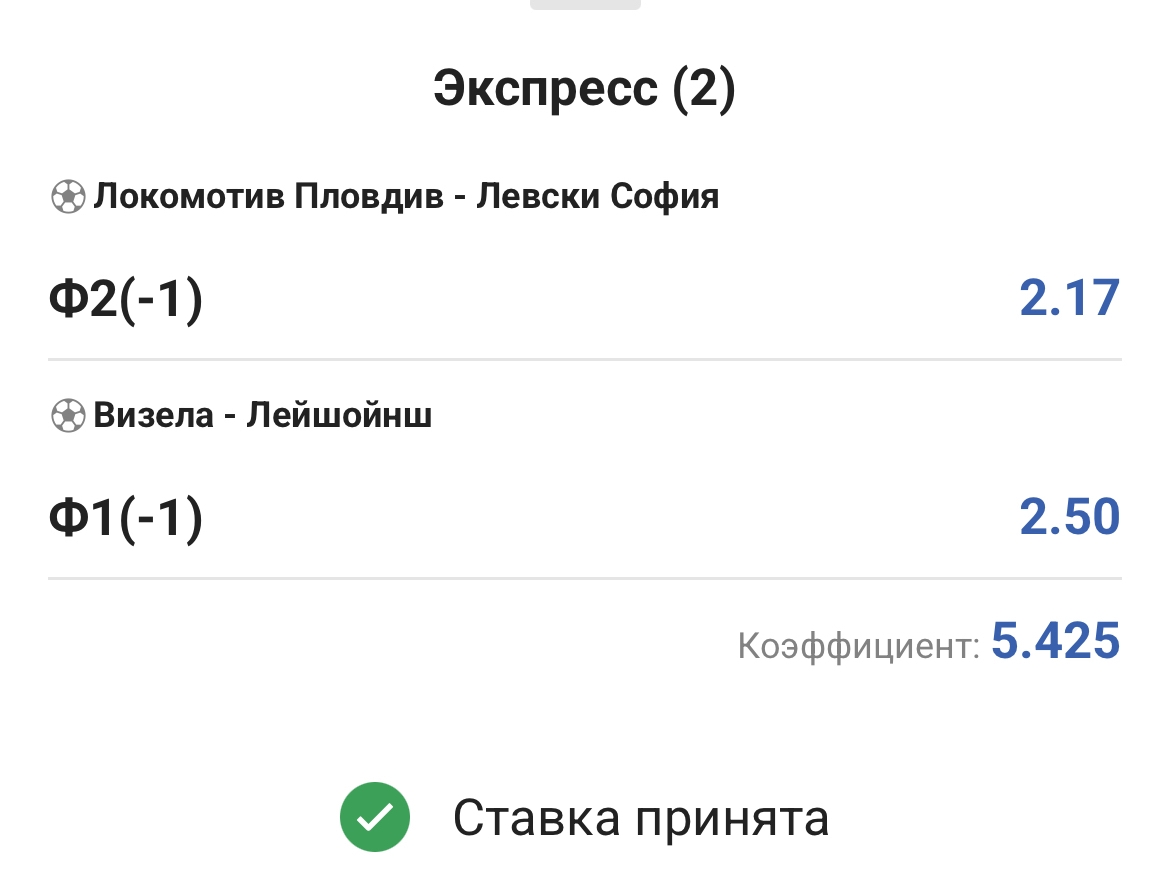This screenshot has width=1170, height=878.
Task: Tap the (2) bet count in header
Action: (703, 90)
